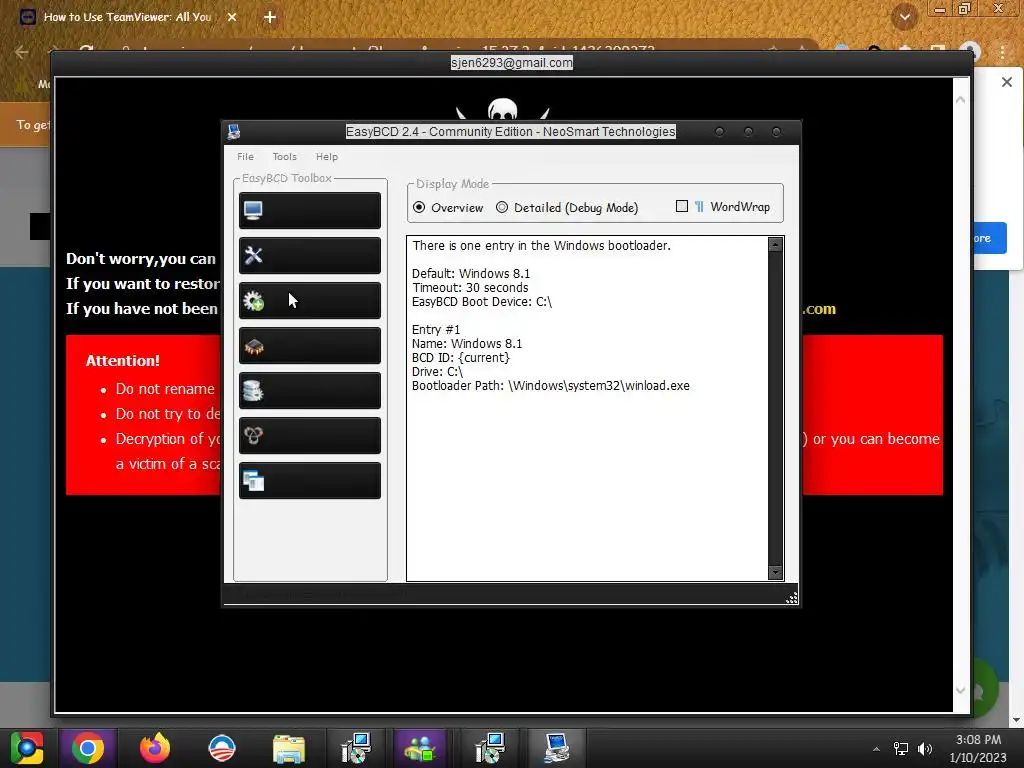Click 'Attention!' heading in the red ransom note

(123, 361)
